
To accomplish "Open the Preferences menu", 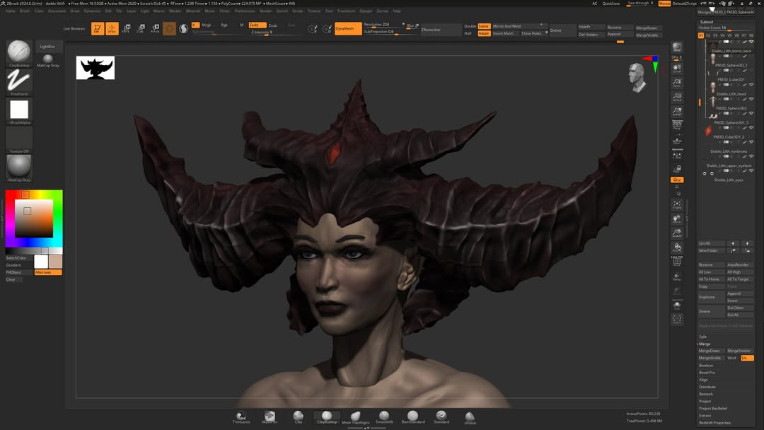I will coord(245,11).
